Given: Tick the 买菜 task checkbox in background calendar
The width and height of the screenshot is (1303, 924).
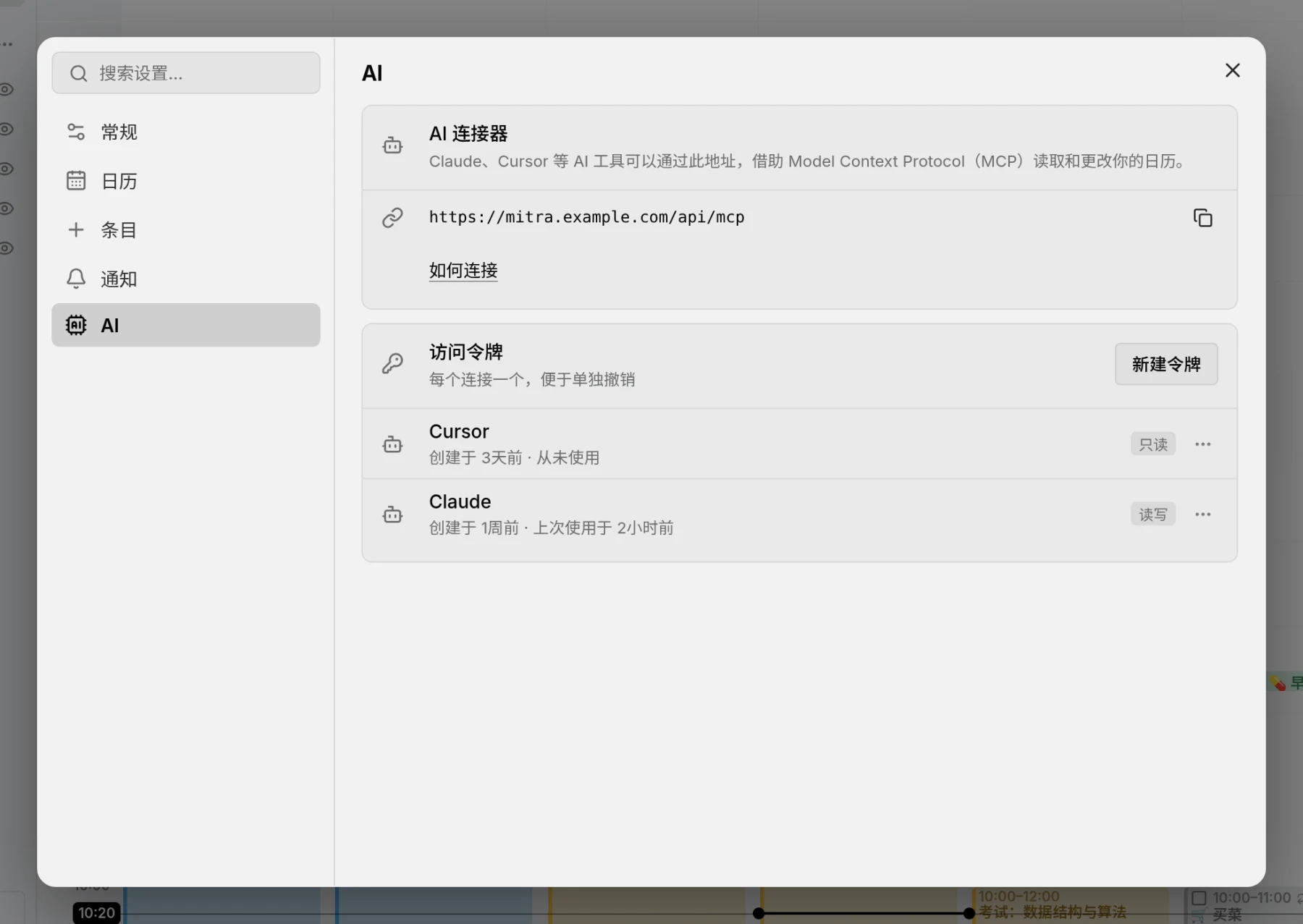Looking at the screenshot, I should (1199, 898).
